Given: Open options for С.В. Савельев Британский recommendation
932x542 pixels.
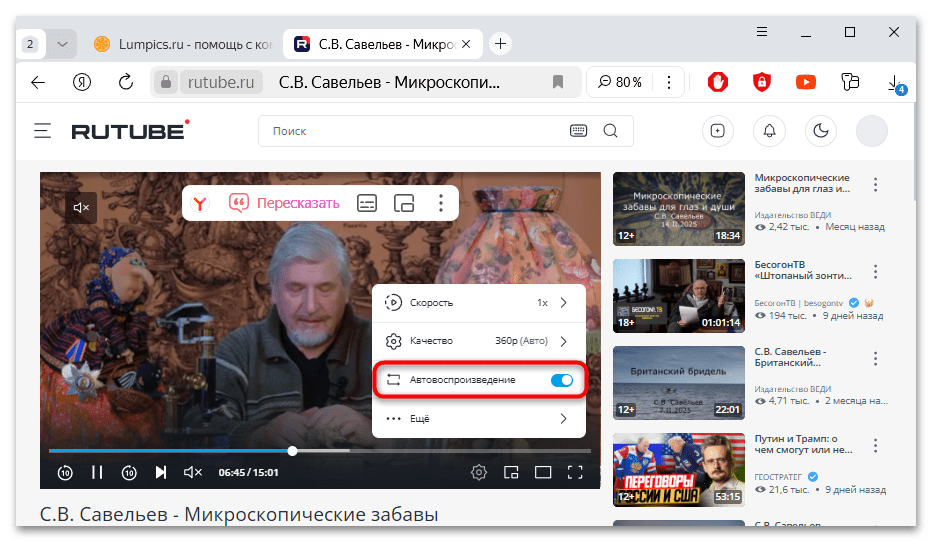Looking at the screenshot, I should 875,359.
